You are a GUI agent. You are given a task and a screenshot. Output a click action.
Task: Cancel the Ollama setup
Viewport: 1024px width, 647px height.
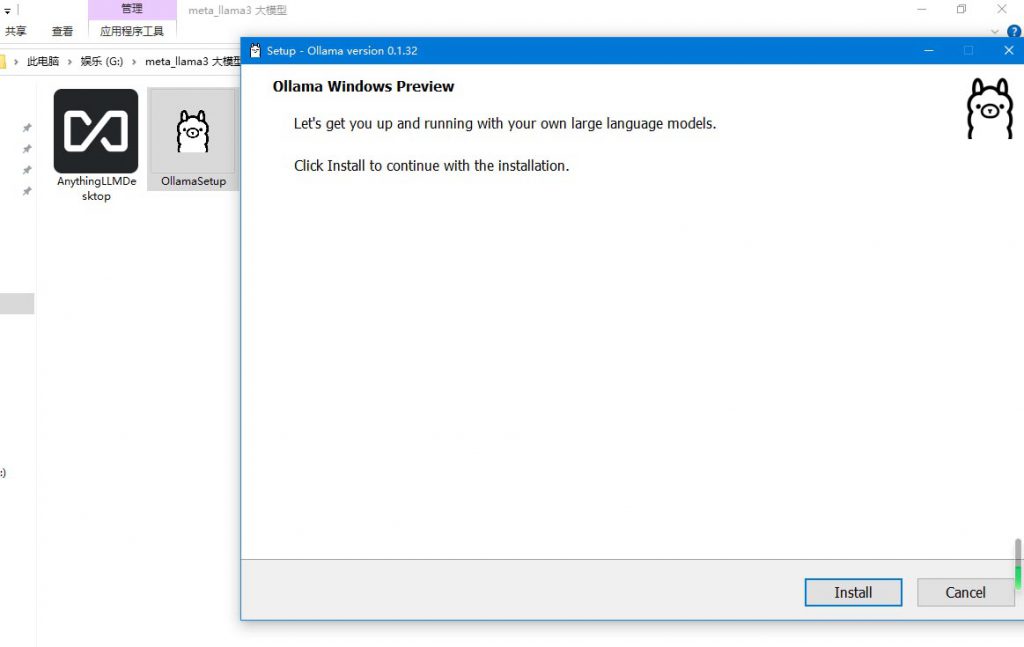[965, 592]
